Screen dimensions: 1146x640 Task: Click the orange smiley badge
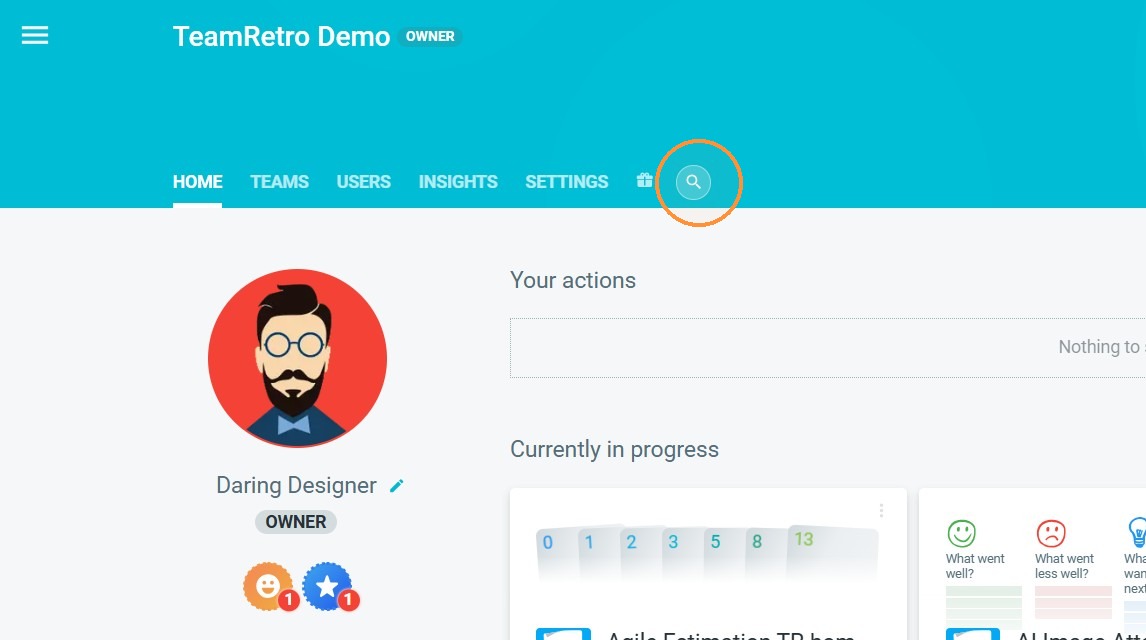268,585
